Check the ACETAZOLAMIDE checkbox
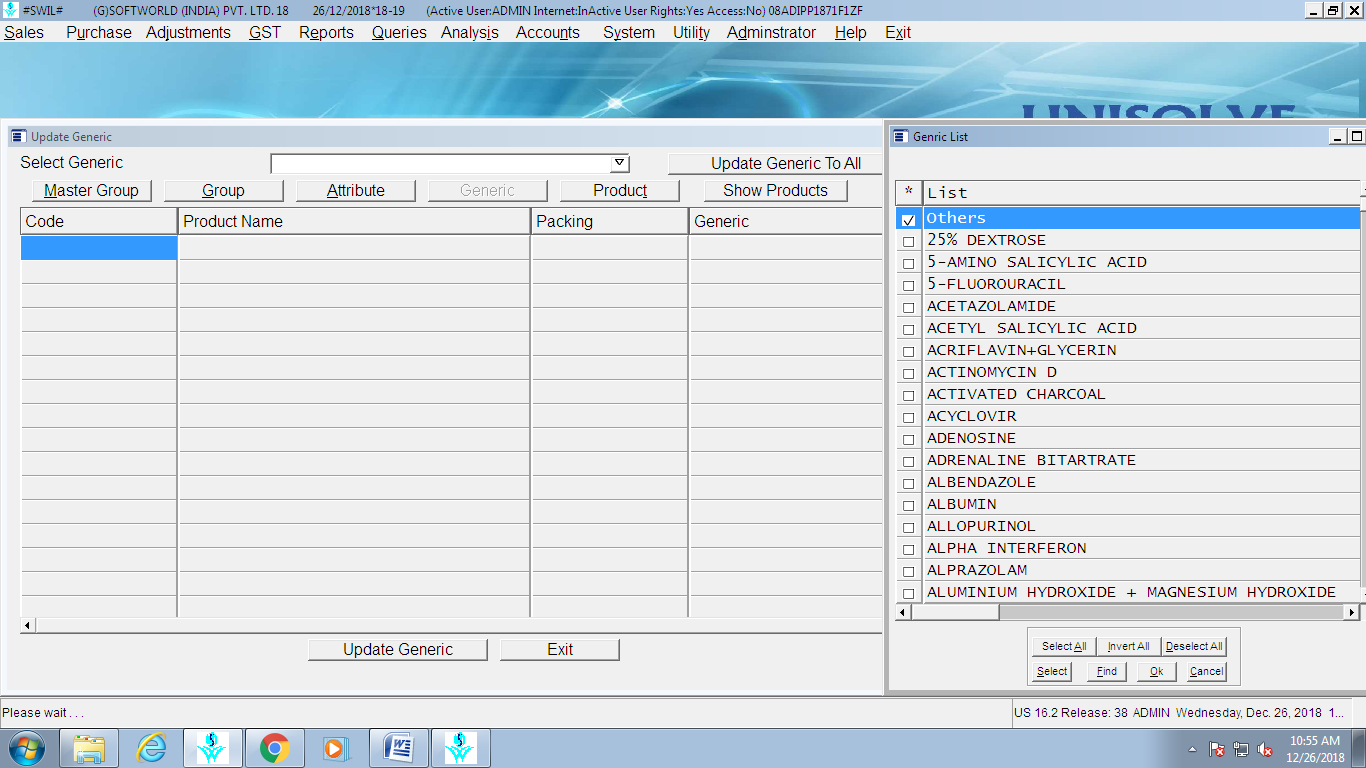Viewport: 1366px width, 768px height. (x=908, y=307)
